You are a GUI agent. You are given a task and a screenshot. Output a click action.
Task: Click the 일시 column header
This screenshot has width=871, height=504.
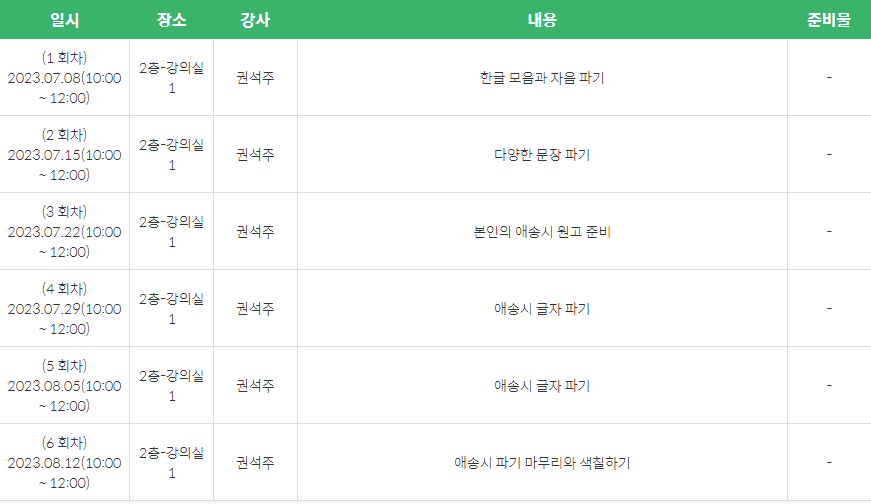click(x=64, y=20)
